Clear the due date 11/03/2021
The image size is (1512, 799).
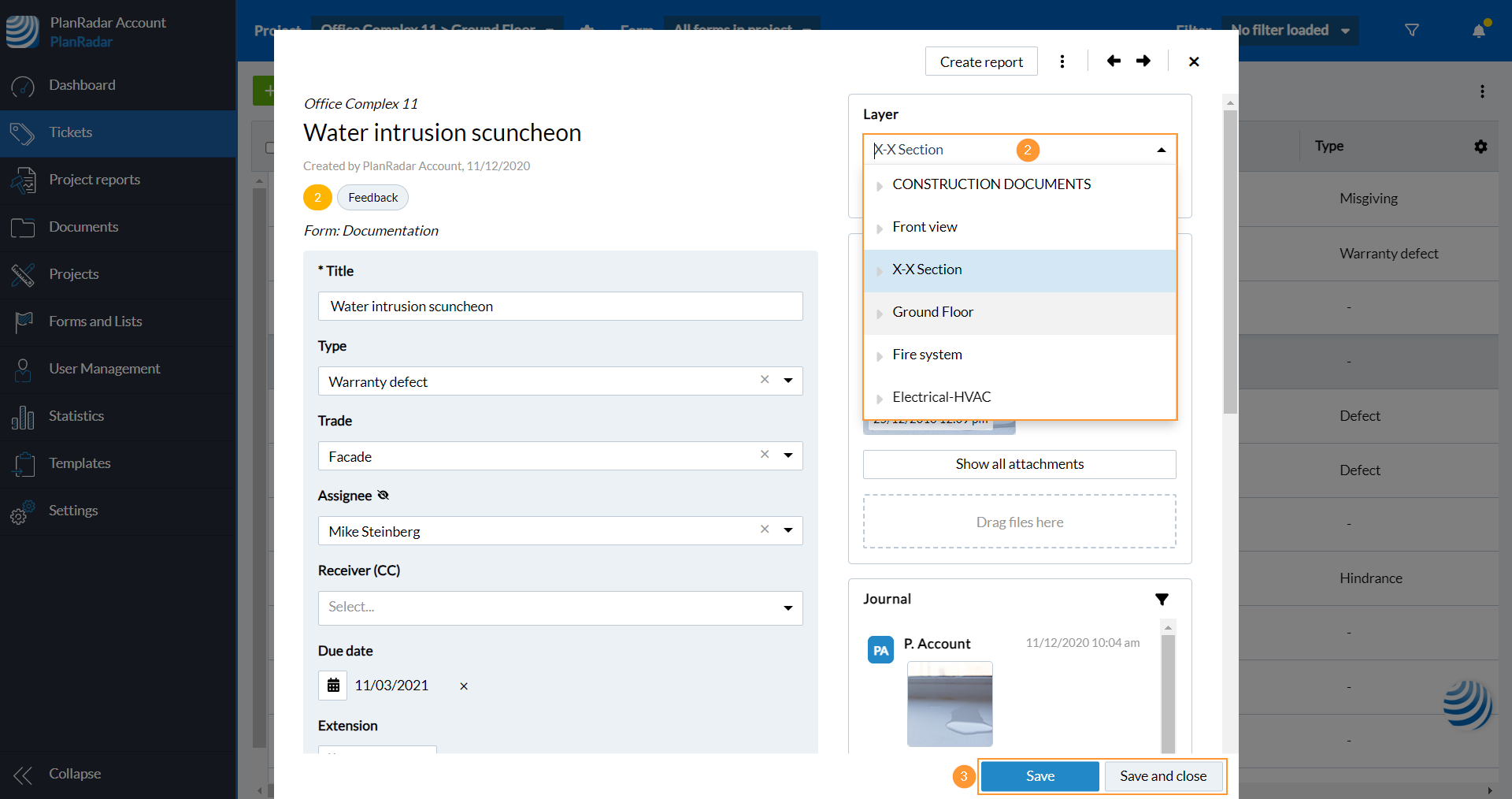click(x=464, y=686)
